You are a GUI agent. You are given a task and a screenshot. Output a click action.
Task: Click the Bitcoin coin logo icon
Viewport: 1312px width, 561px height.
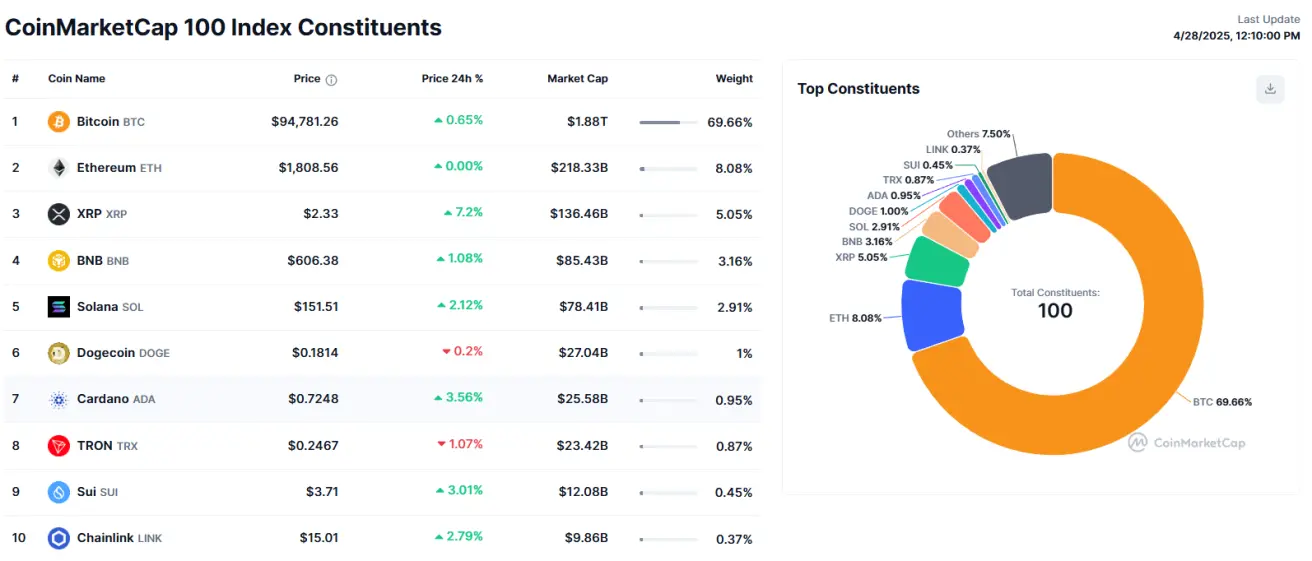[59, 122]
